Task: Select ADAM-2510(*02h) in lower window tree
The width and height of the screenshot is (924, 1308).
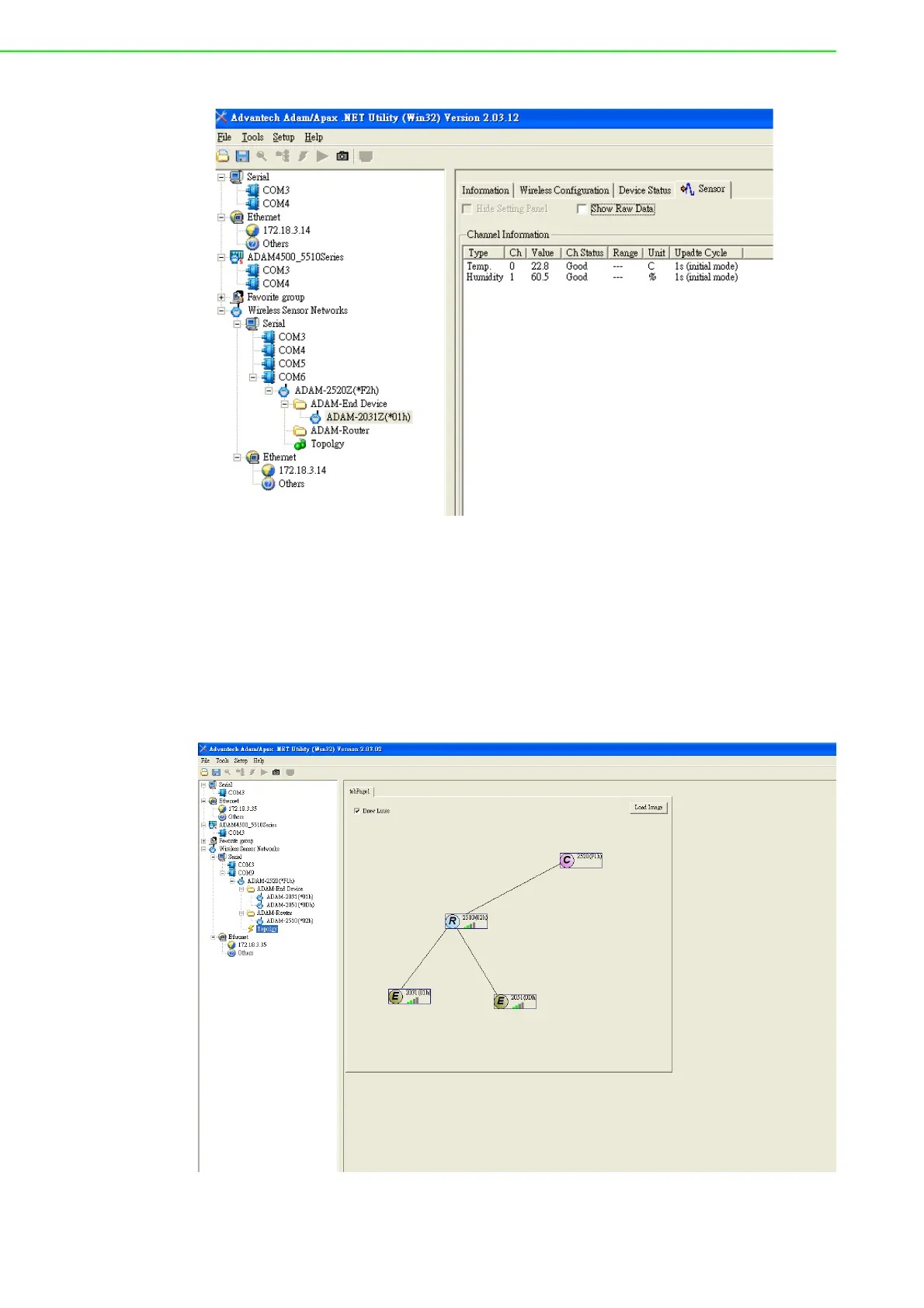Action: click(290, 921)
